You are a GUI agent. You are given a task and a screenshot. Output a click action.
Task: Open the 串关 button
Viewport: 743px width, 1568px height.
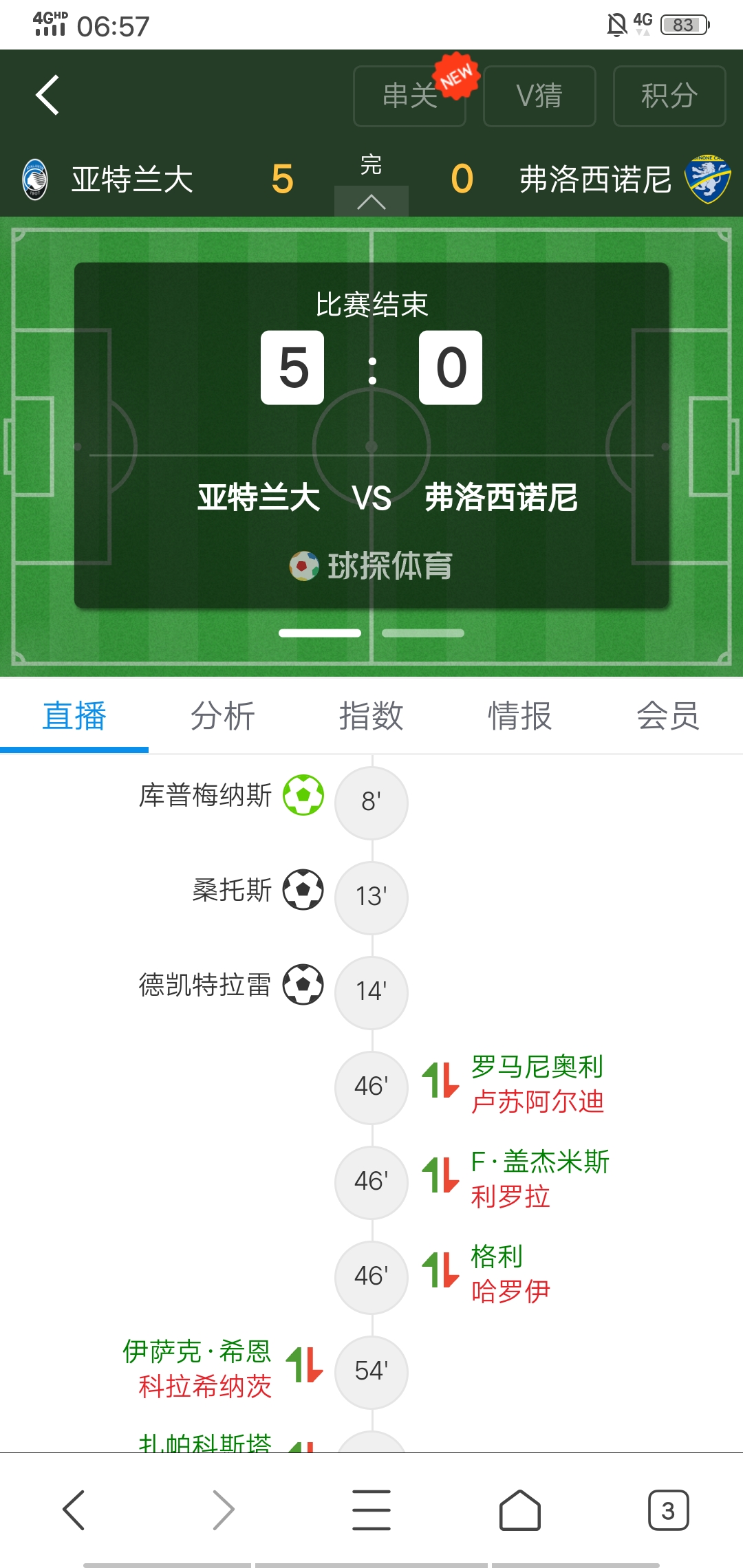(x=409, y=96)
